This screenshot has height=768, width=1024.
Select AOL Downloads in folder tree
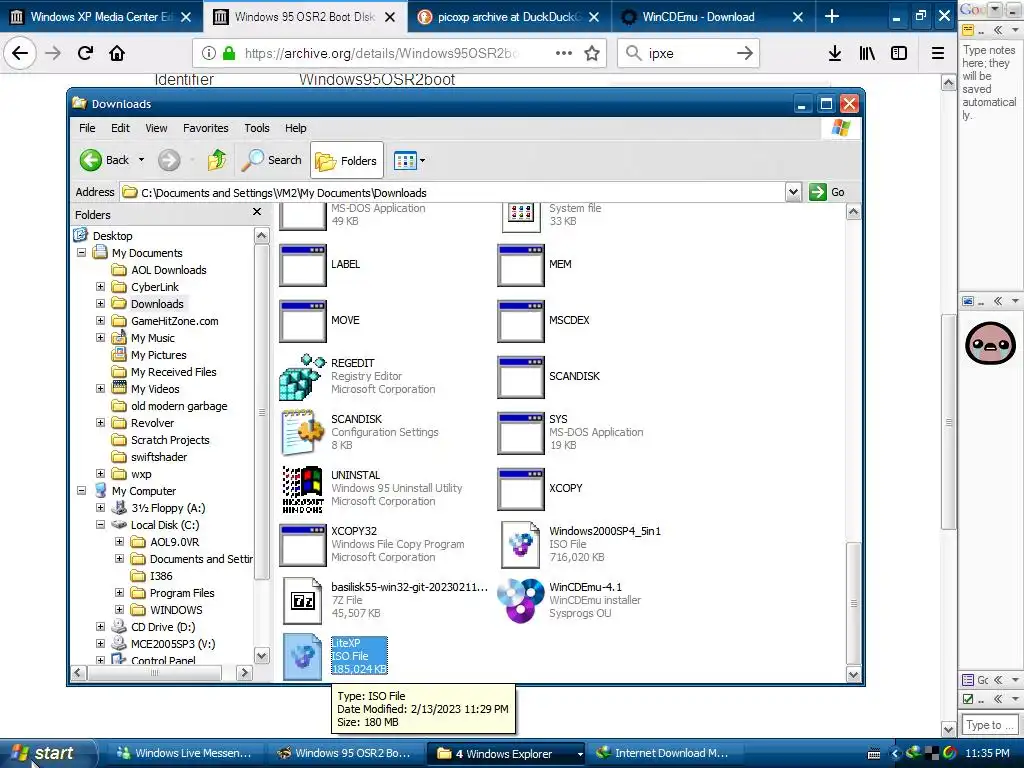pos(168,270)
